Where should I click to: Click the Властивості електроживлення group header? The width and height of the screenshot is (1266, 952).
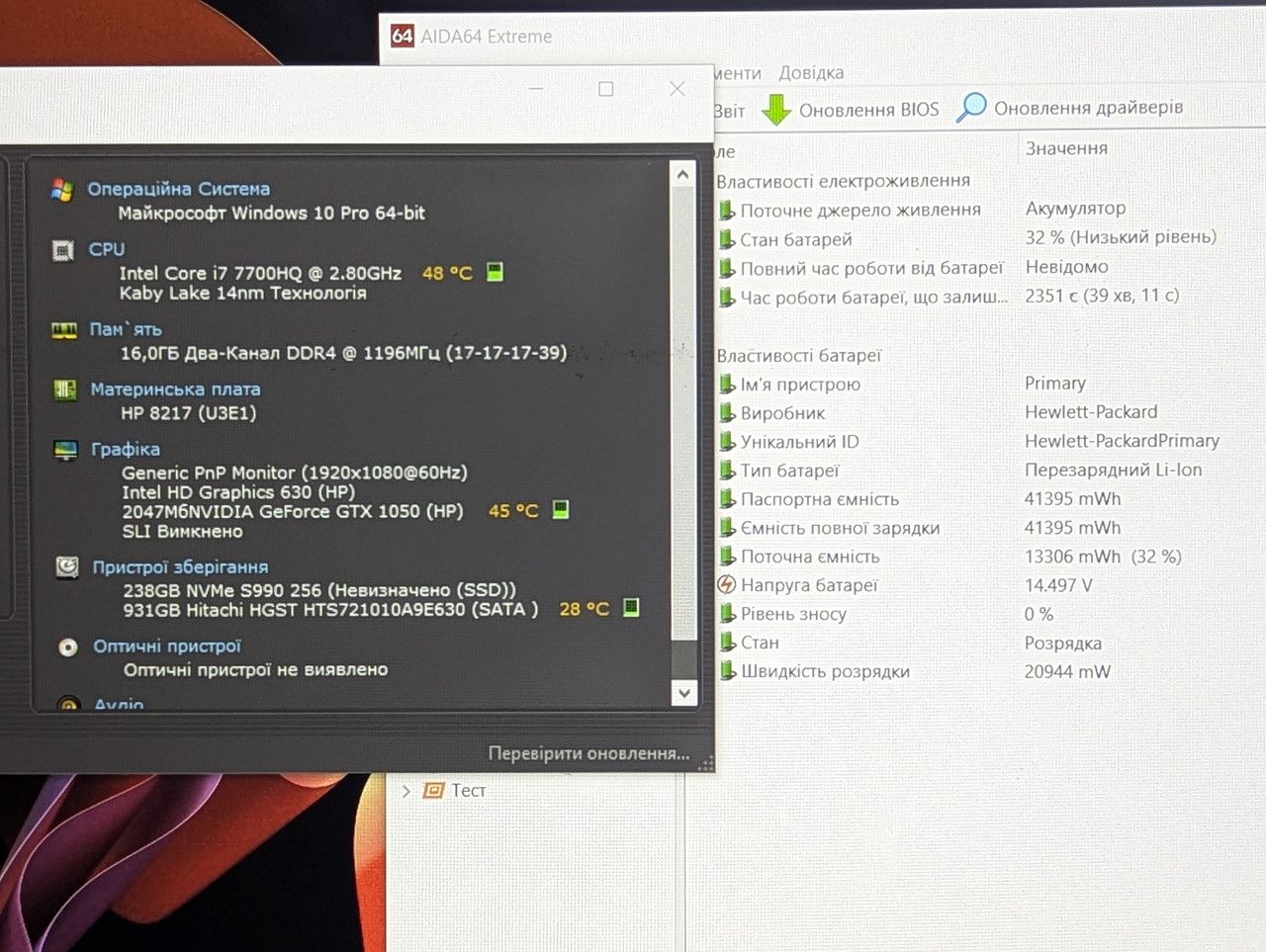tap(843, 181)
